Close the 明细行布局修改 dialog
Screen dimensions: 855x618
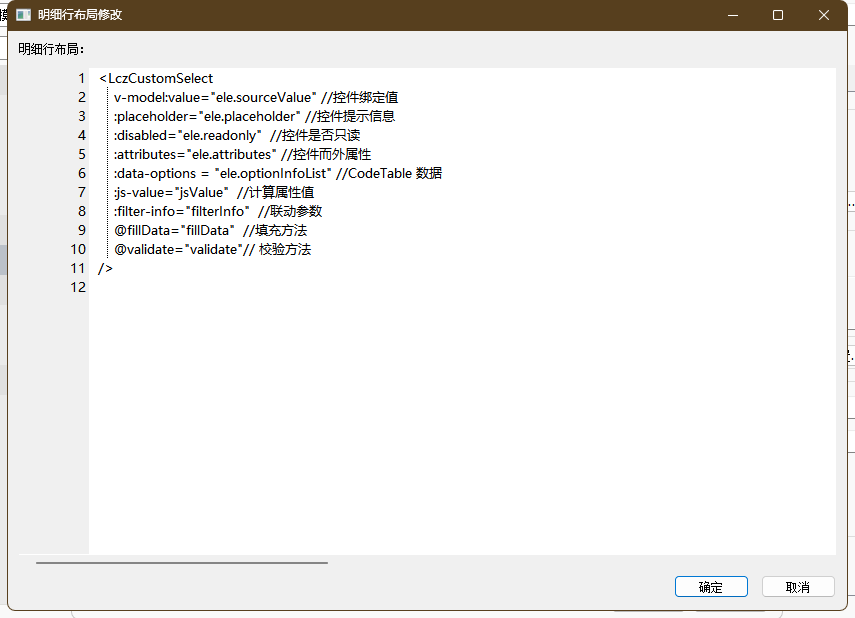pyautogui.click(x=824, y=15)
